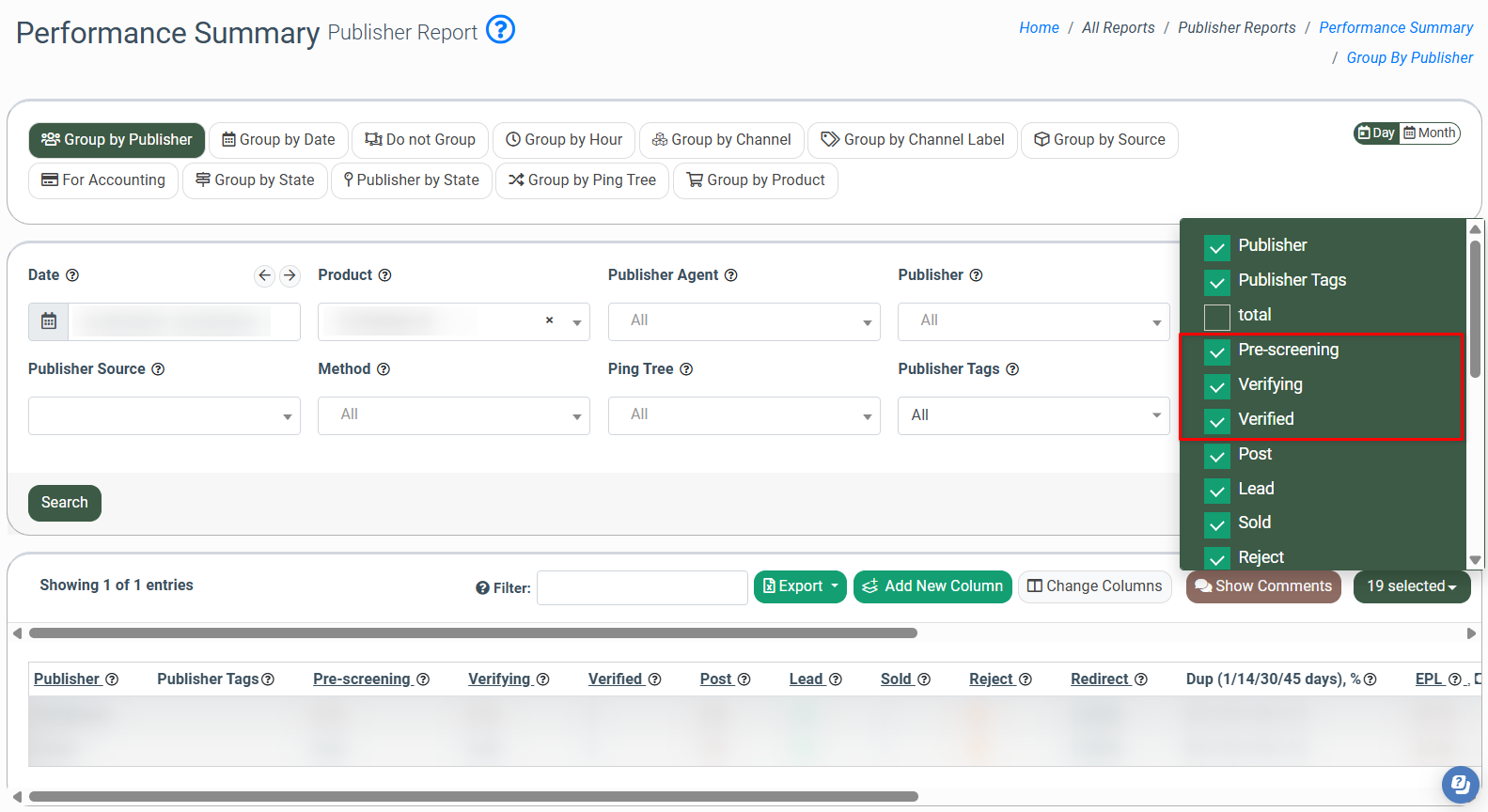Select the Group by Date tab
Viewport: 1488px width, 812px height.
[278, 140]
